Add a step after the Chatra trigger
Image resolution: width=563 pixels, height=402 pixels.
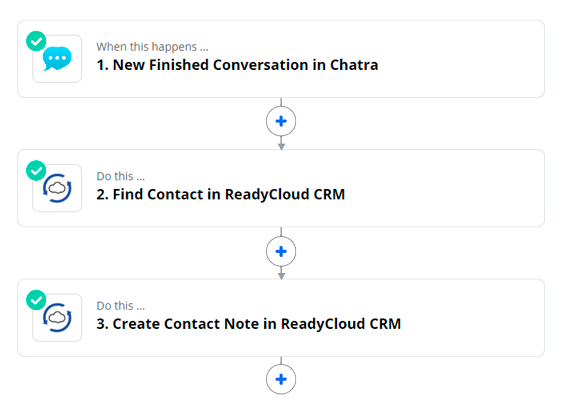281,121
